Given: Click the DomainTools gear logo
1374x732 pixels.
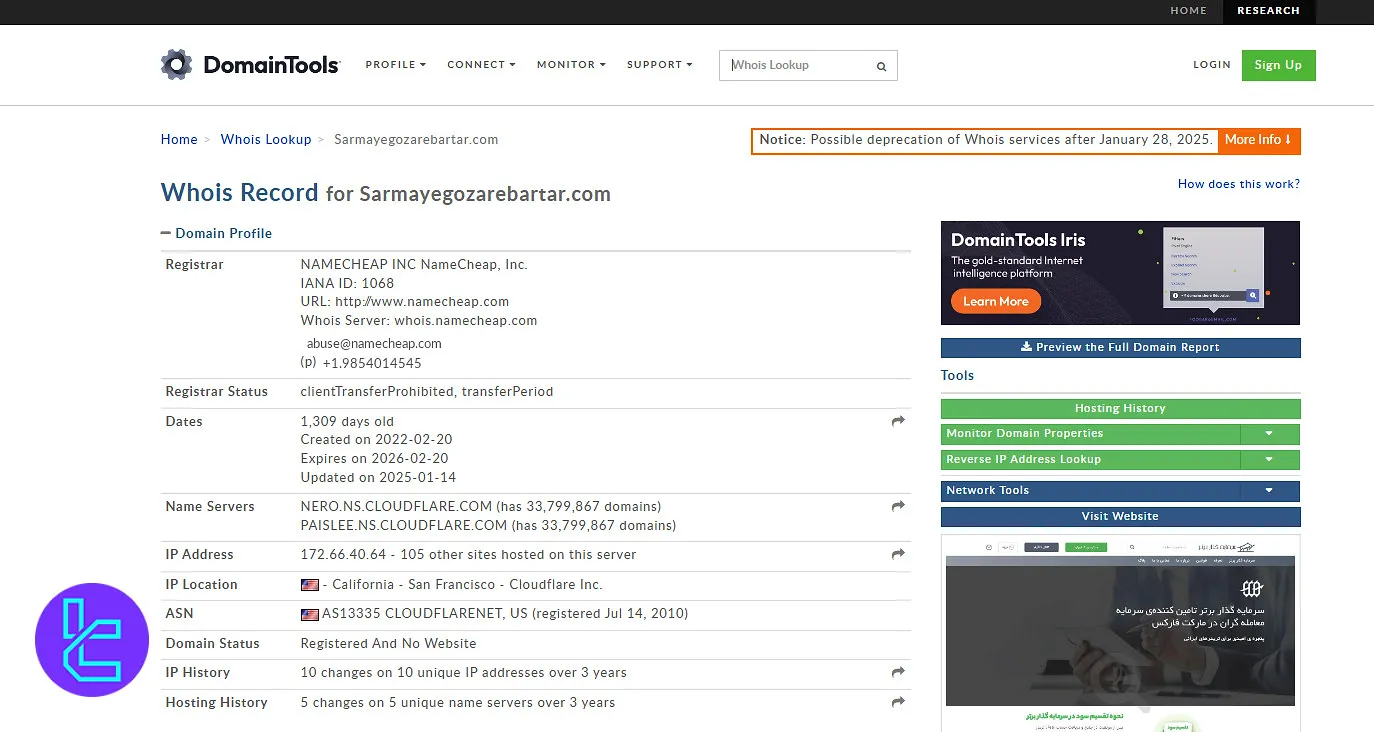Looking at the screenshot, I should coord(176,65).
